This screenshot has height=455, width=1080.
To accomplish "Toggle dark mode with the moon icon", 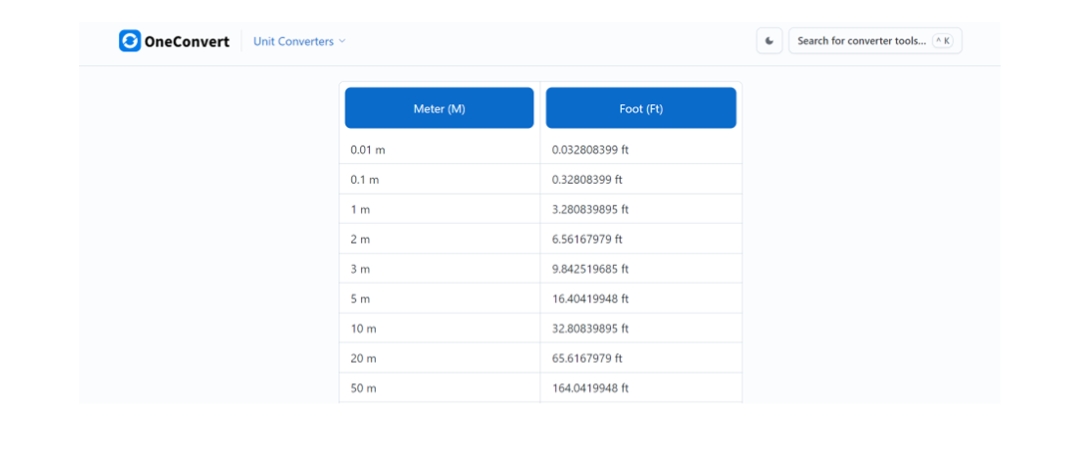I will (x=769, y=41).
